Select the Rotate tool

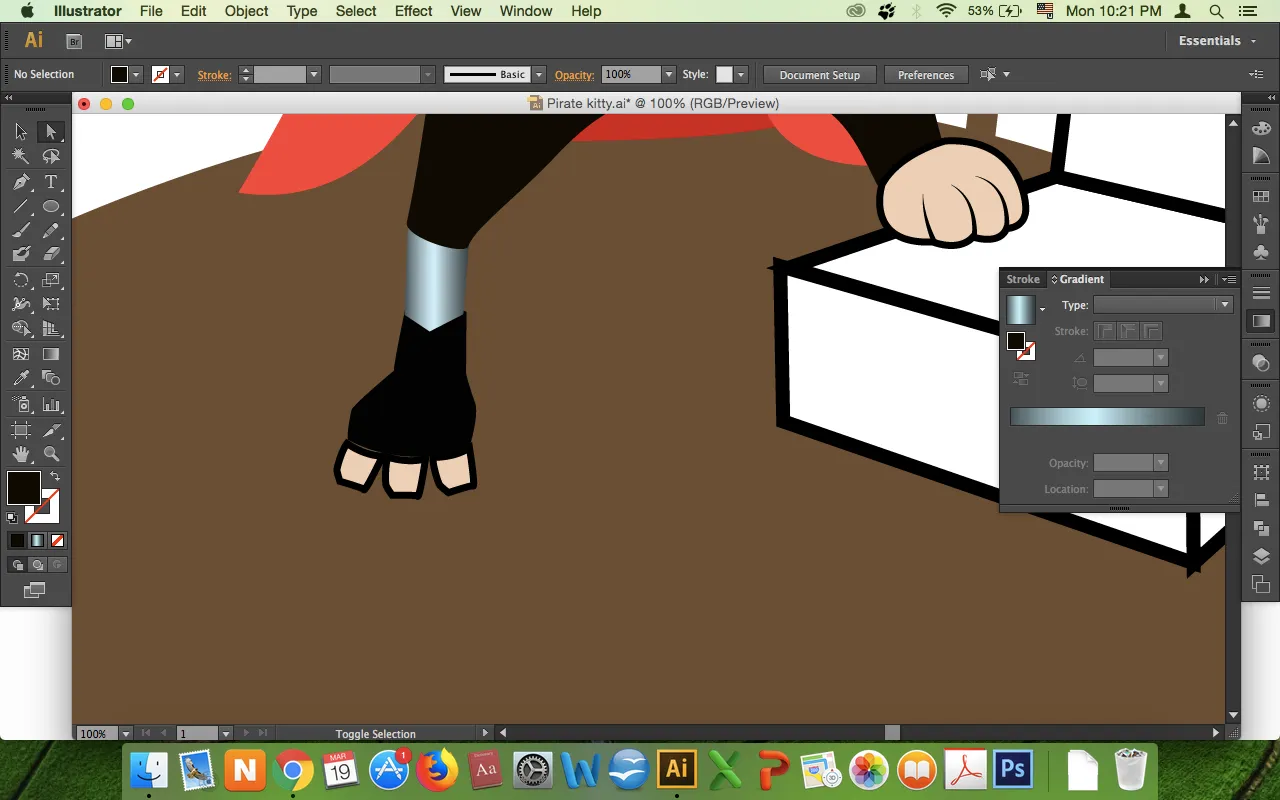(x=21, y=281)
